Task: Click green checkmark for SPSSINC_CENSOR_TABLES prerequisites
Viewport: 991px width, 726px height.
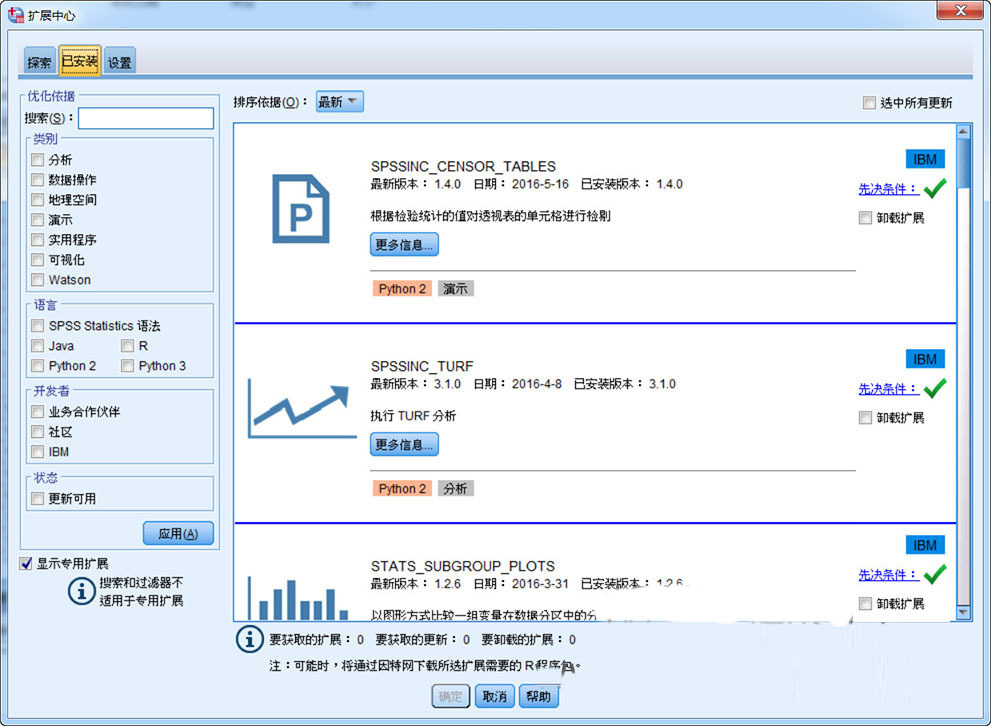Action: (x=935, y=188)
